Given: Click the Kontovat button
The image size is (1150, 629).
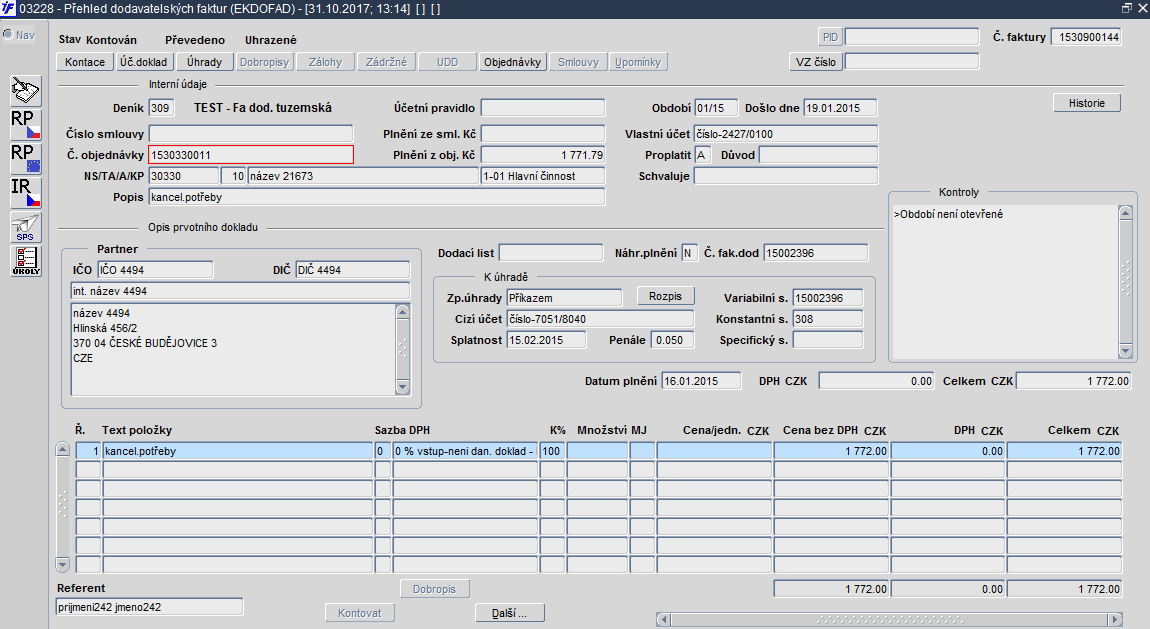Looking at the screenshot, I should 359,613.
